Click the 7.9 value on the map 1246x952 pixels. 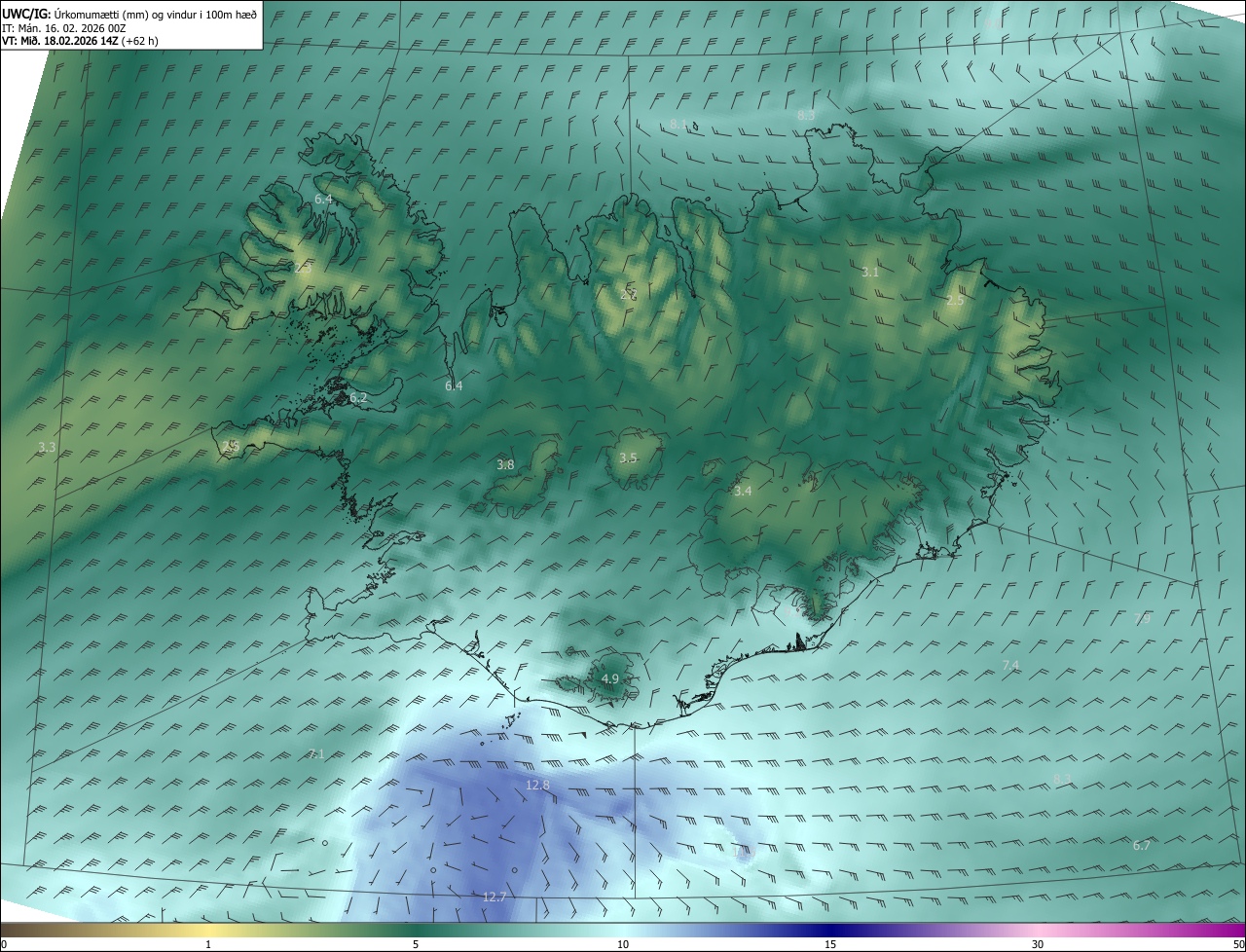pyautogui.click(x=1142, y=619)
